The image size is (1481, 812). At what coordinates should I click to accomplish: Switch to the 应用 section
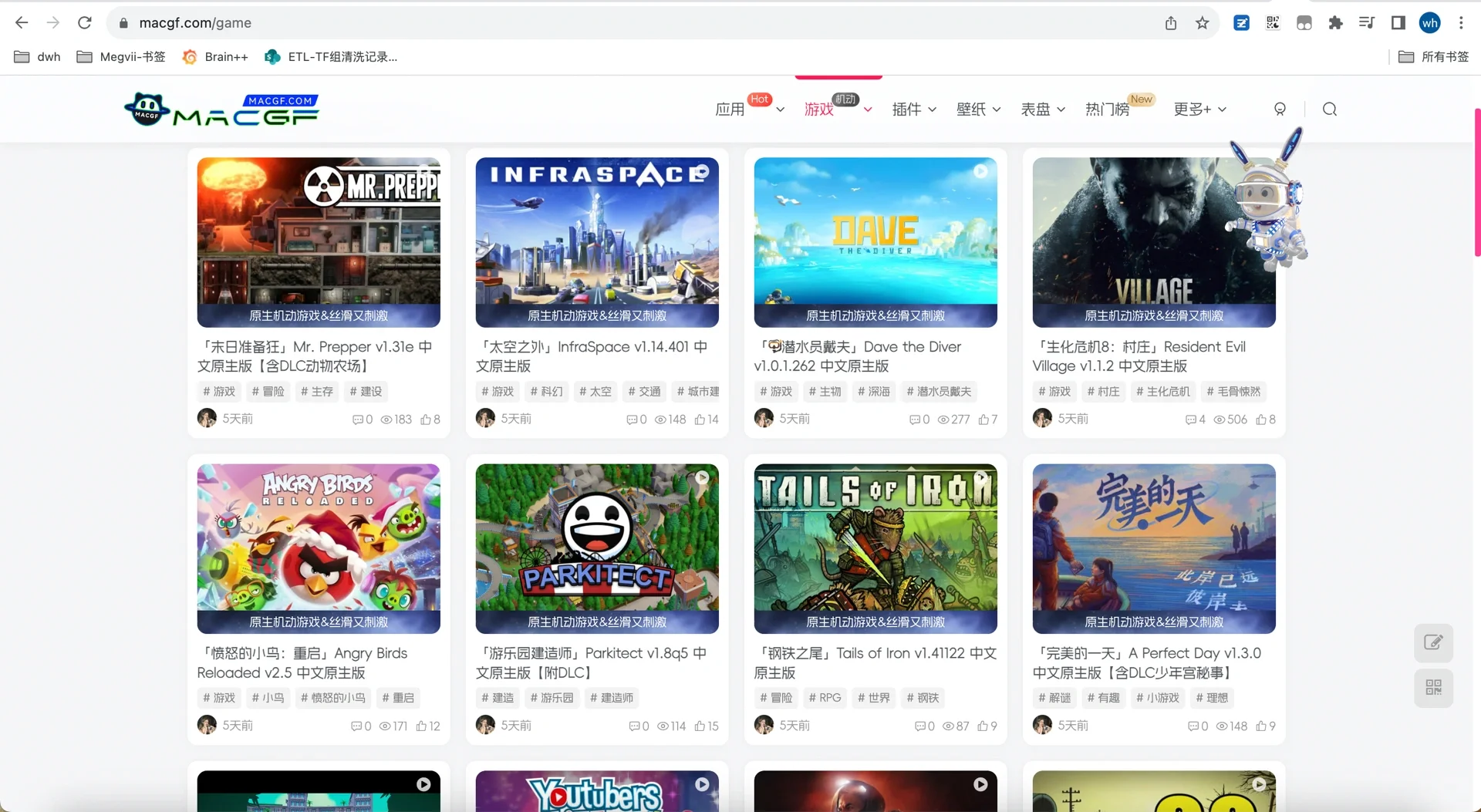click(729, 110)
